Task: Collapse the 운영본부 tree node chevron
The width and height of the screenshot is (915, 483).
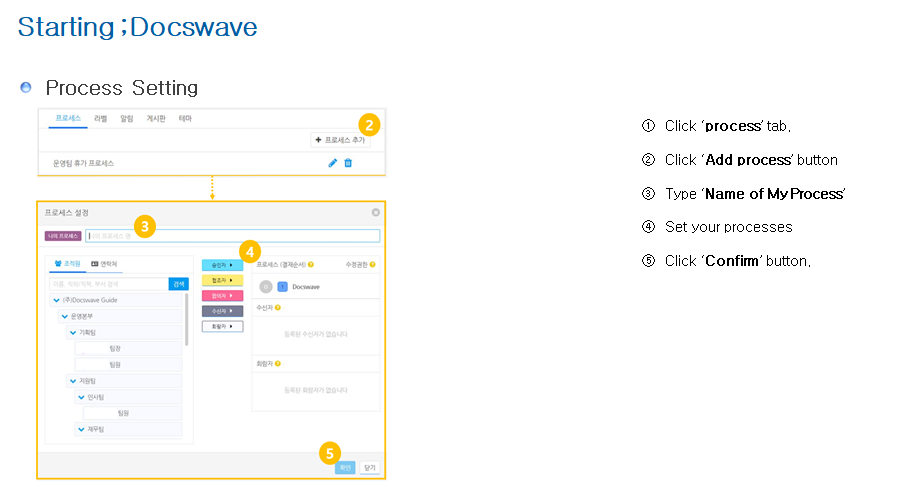Action: coord(65,316)
